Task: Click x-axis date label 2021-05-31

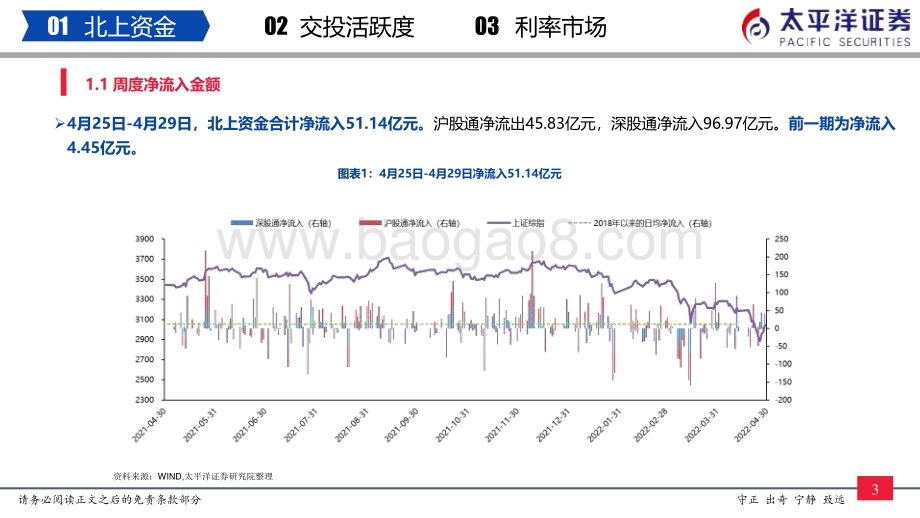Action: click(x=200, y=425)
